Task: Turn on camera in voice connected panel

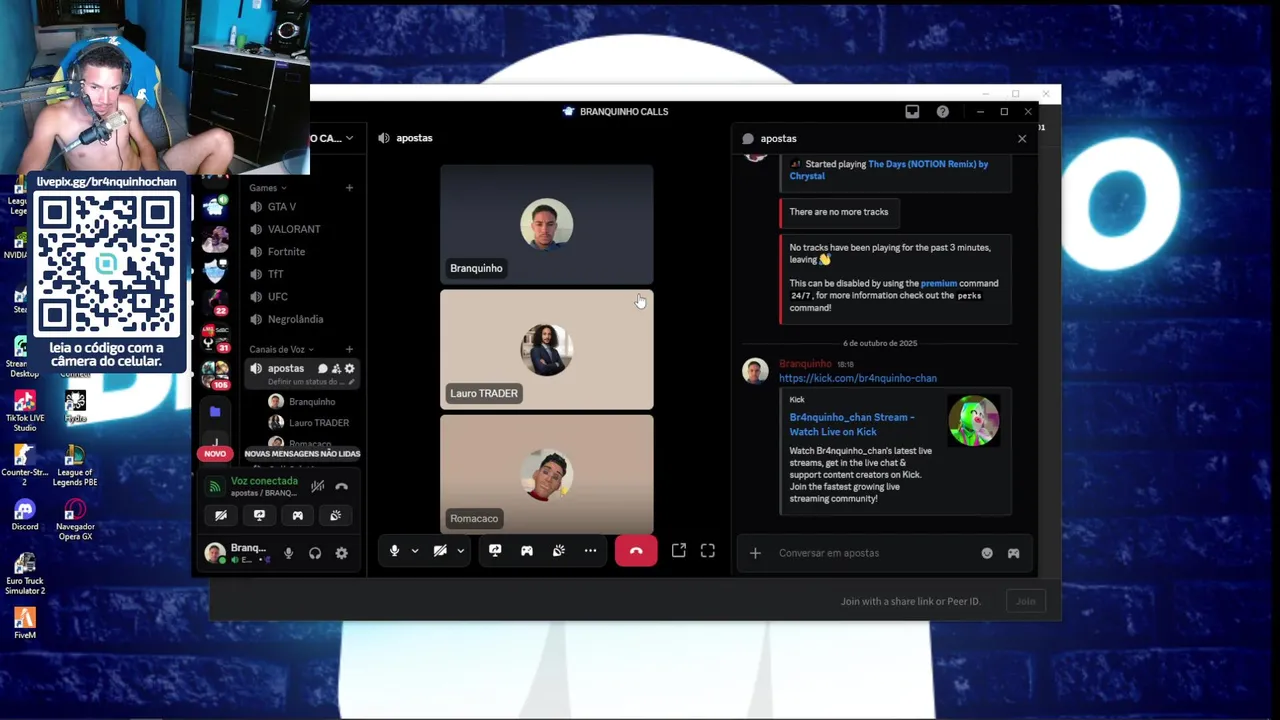Action: (221, 516)
